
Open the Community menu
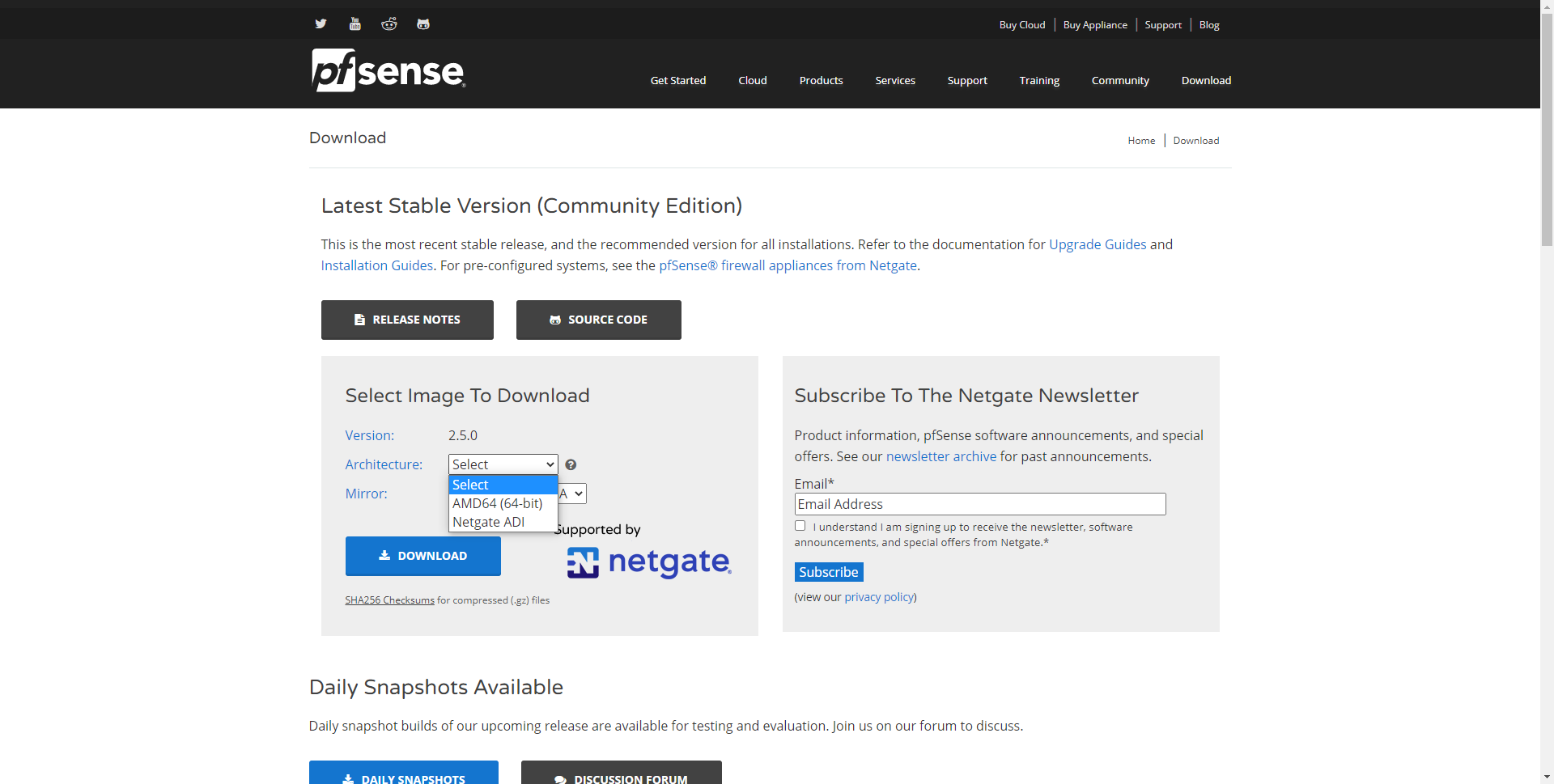1119,80
